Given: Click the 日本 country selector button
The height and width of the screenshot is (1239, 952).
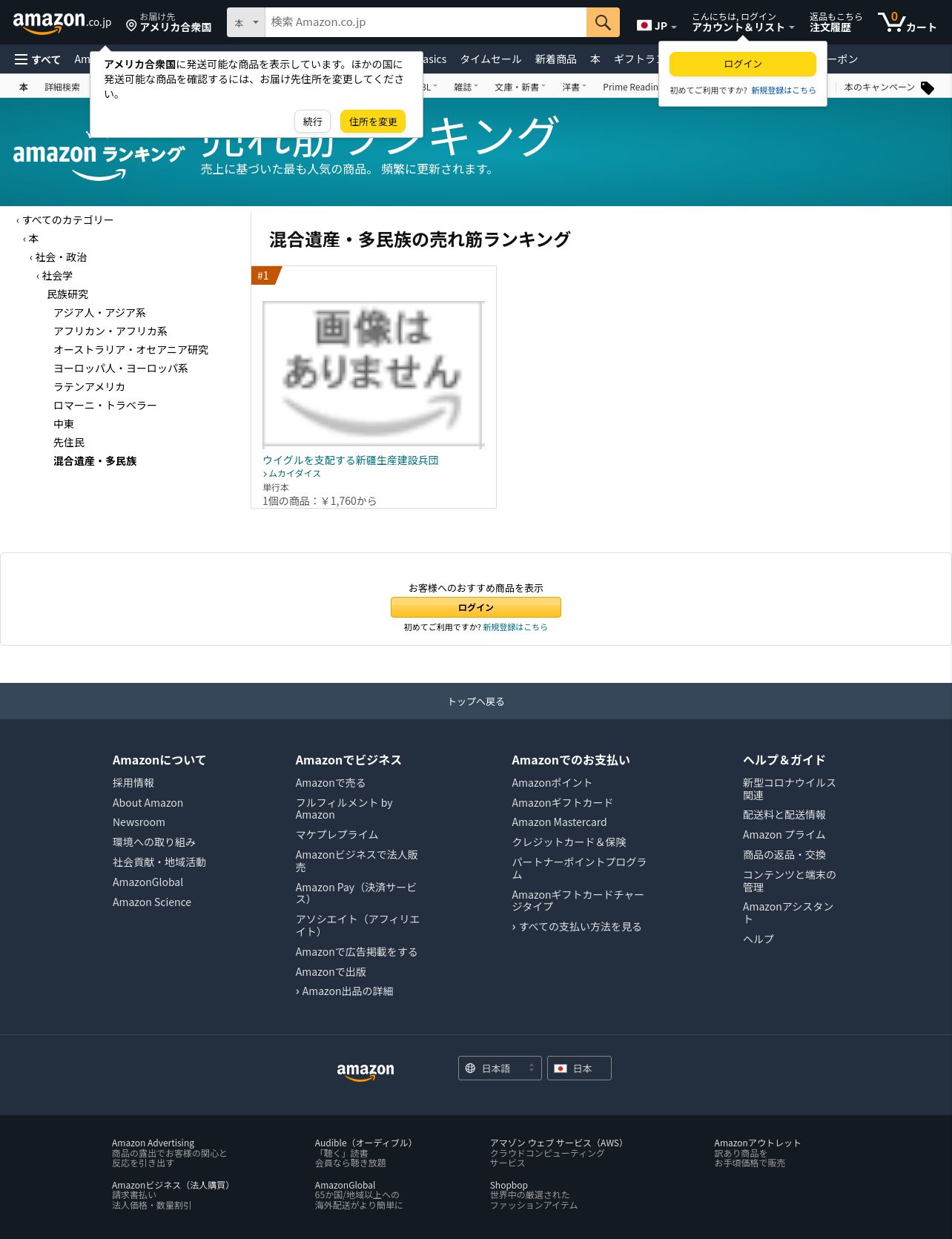Looking at the screenshot, I should (x=579, y=1068).
